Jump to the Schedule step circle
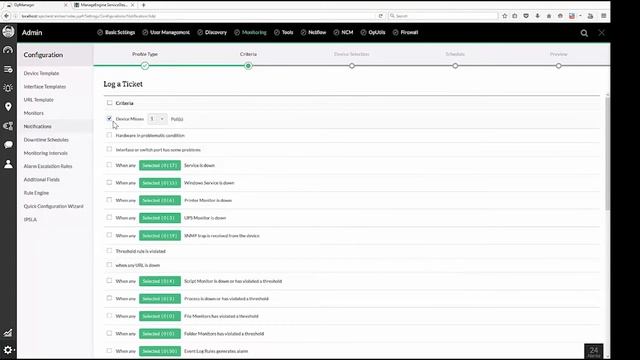 (x=455, y=66)
